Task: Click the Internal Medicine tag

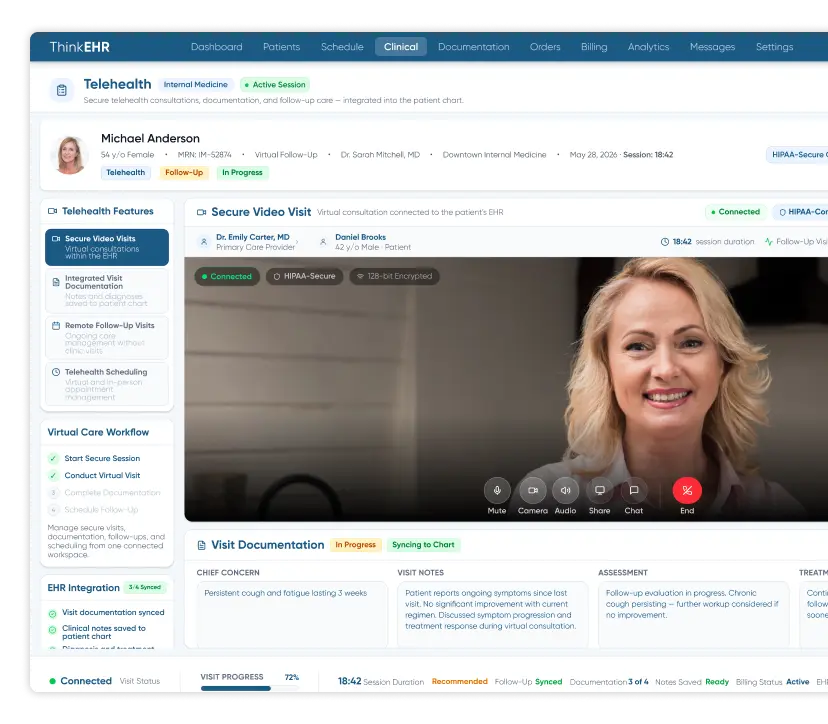Action: click(x=195, y=84)
